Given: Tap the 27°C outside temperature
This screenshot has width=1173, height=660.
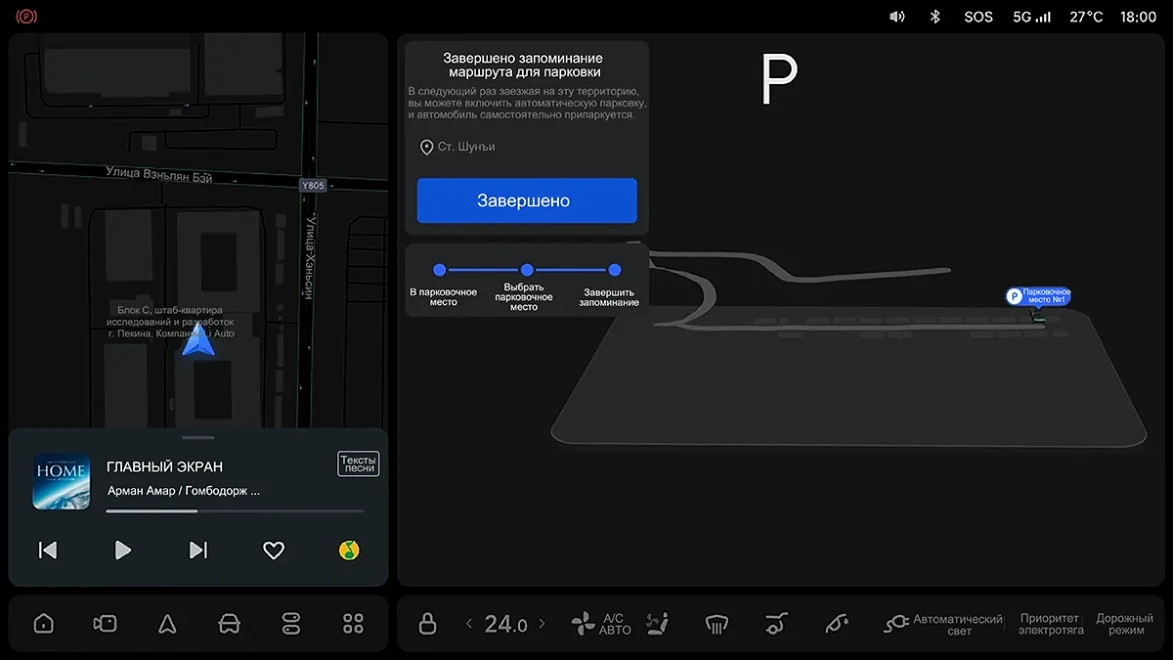Looking at the screenshot, I should tap(1085, 16).
